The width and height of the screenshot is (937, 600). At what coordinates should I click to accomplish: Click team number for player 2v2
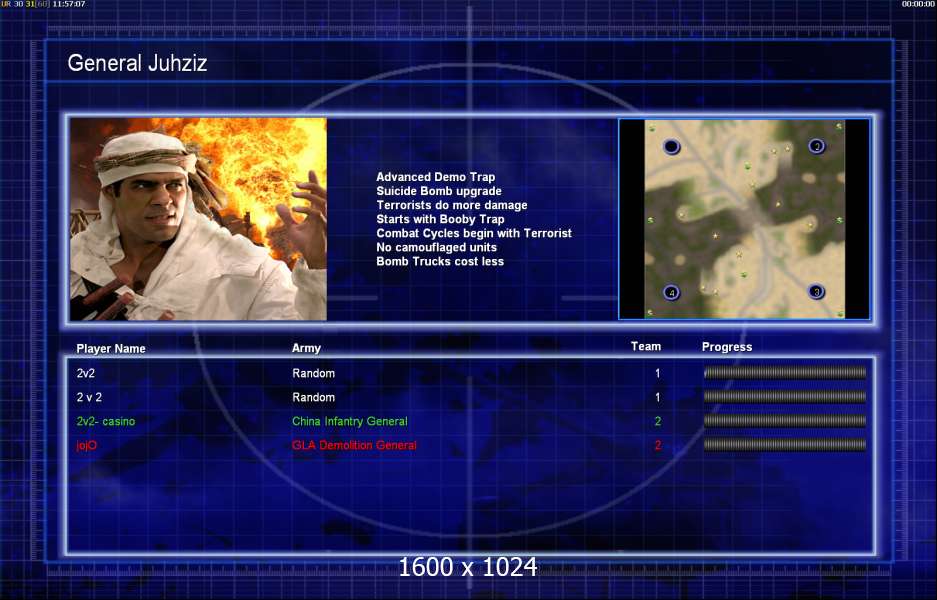(657, 373)
